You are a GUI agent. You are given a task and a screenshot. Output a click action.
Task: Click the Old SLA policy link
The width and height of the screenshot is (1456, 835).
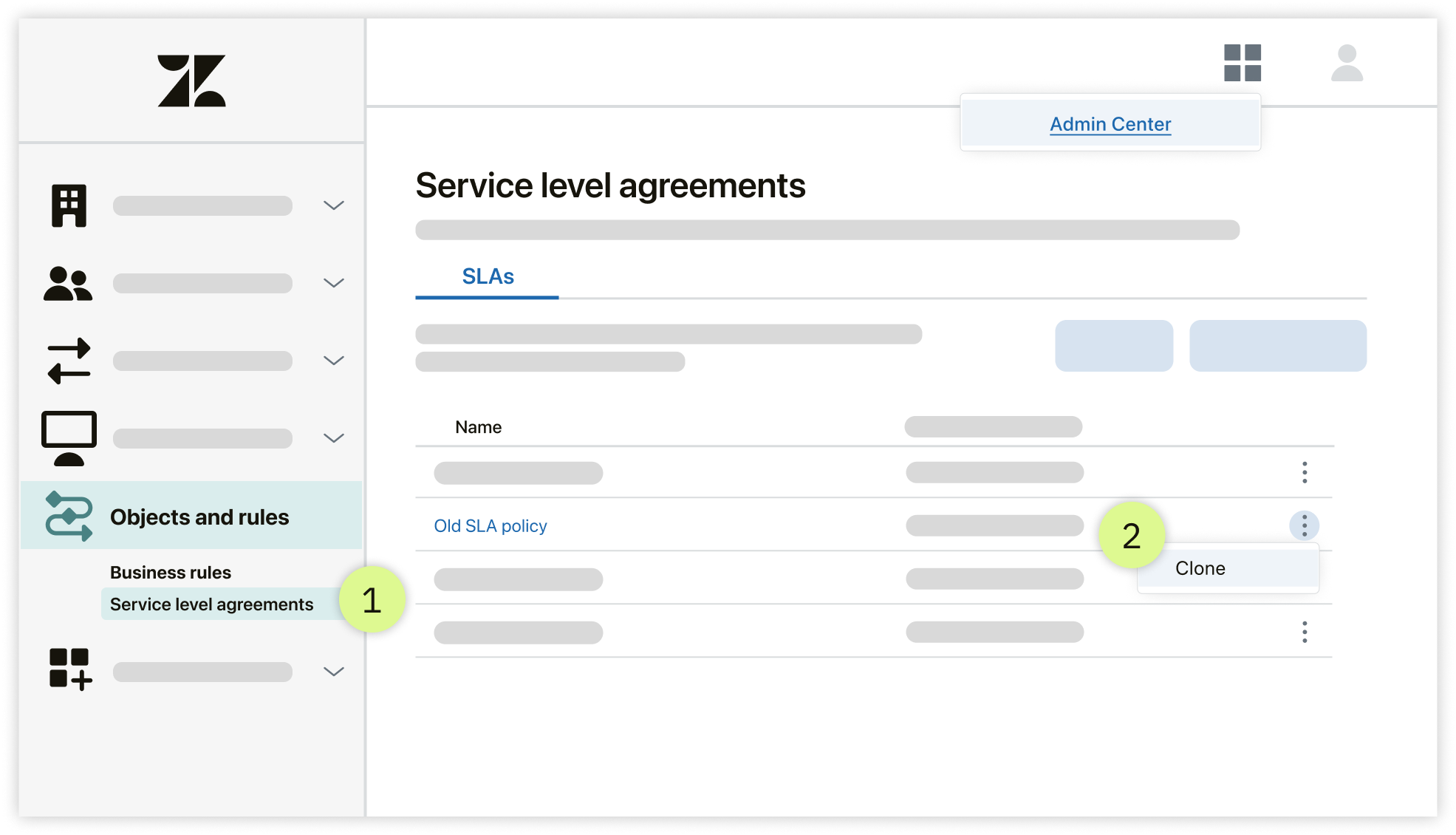pos(490,524)
